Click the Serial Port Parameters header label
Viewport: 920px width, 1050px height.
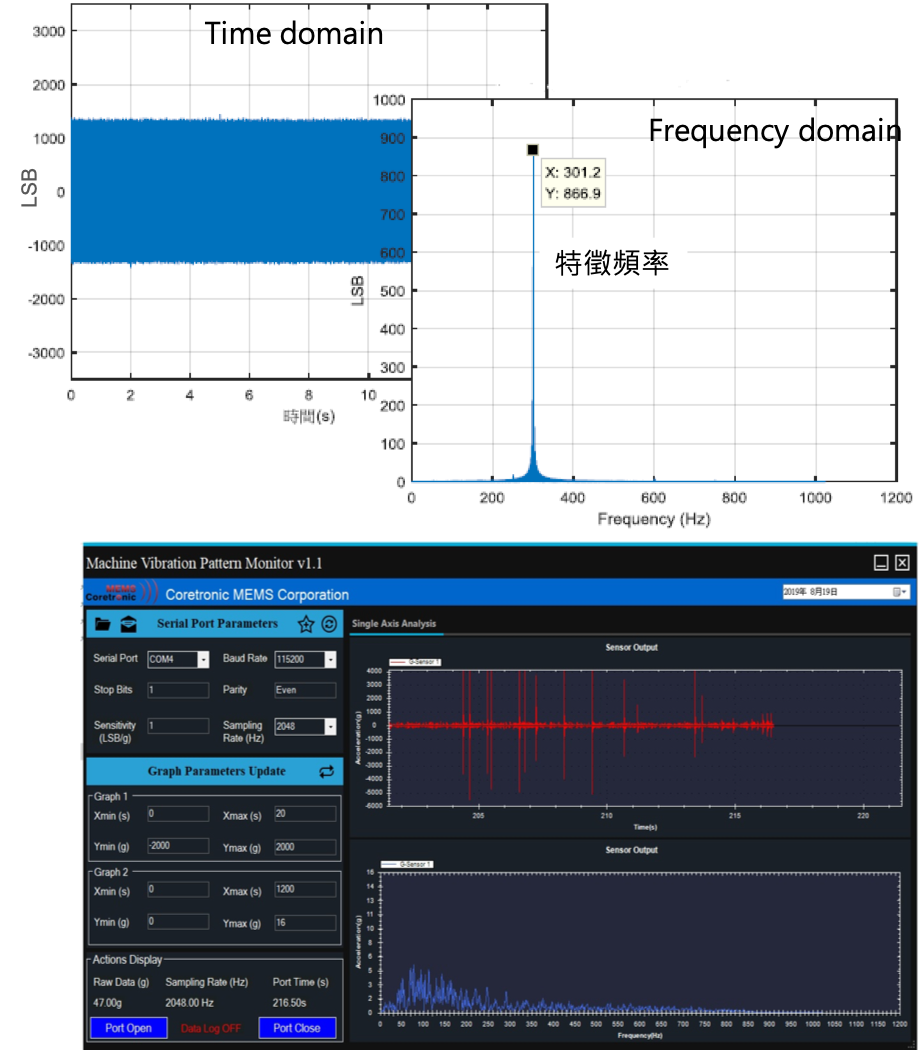(218, 623)
